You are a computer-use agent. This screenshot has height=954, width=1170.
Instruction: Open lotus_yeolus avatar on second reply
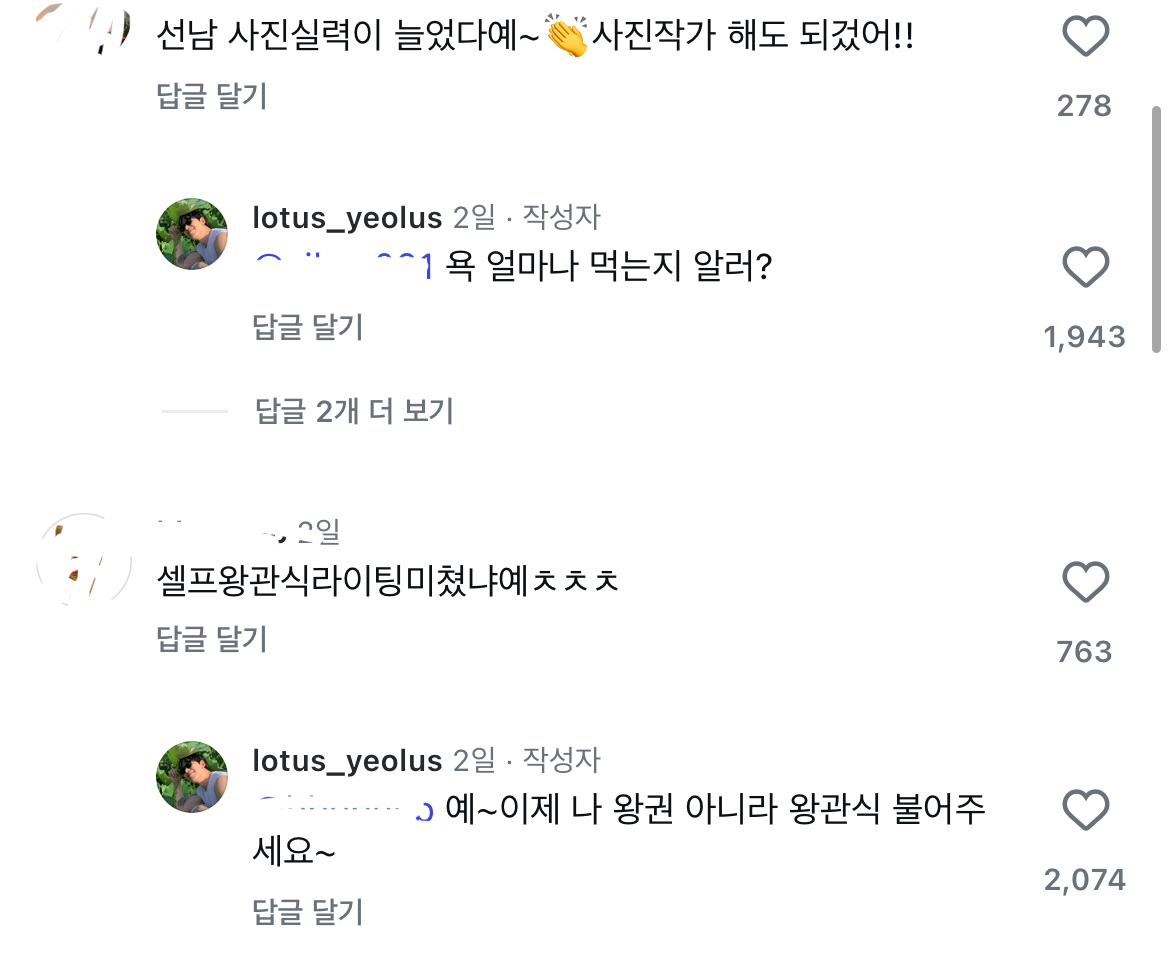pyautogui.click(x=192, y=777)
